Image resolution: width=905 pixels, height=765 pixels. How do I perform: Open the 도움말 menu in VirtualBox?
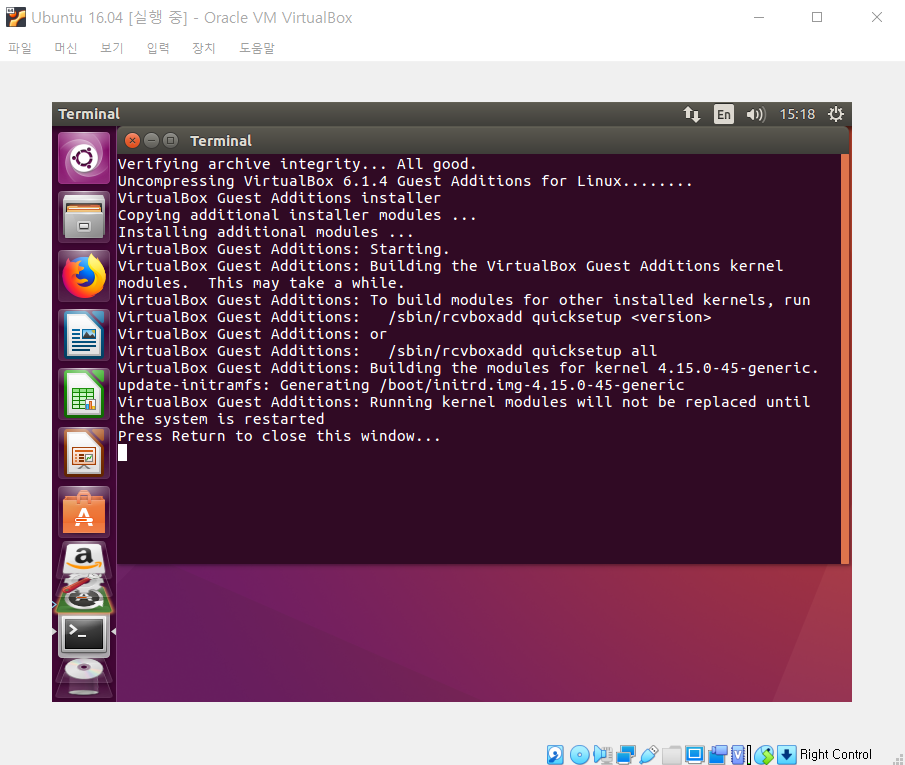(257, 48)
